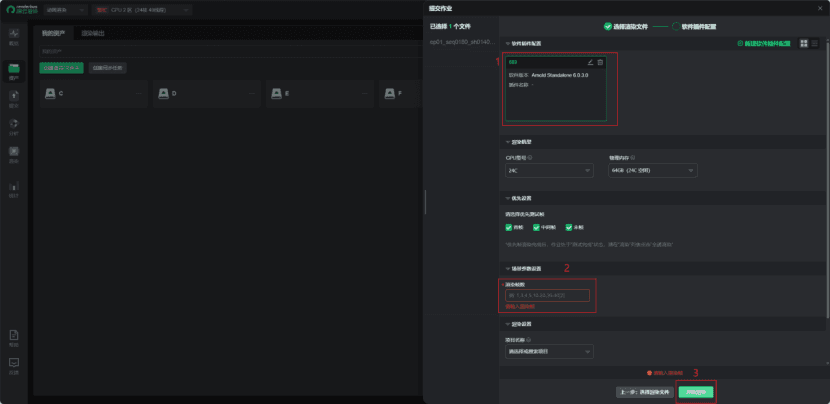Open the Statistics bar-chart icon in sidebar
Image resolution: width=830 pixels, height=404 pixels.
pos(14,186)
